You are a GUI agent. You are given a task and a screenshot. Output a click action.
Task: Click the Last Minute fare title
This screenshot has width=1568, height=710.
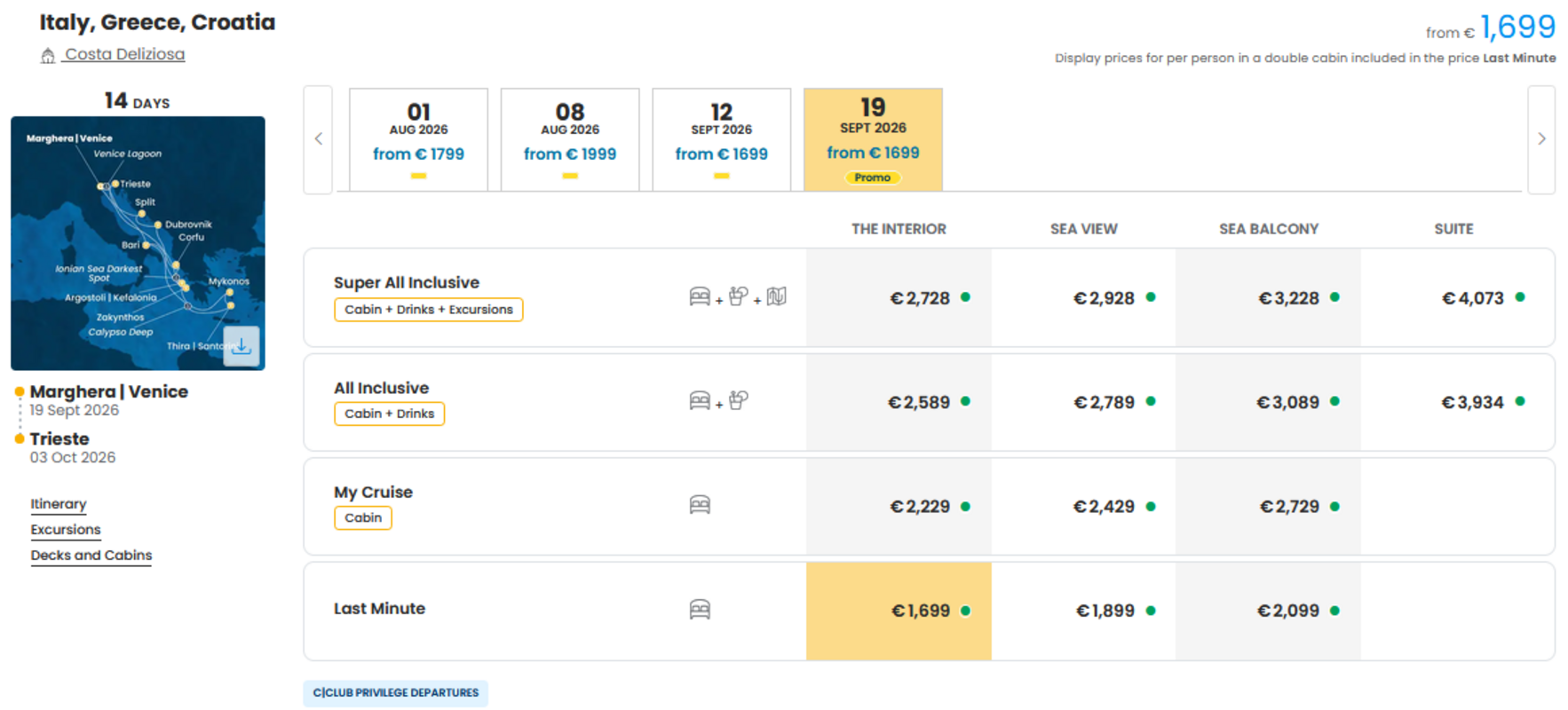tap(379, 609)
